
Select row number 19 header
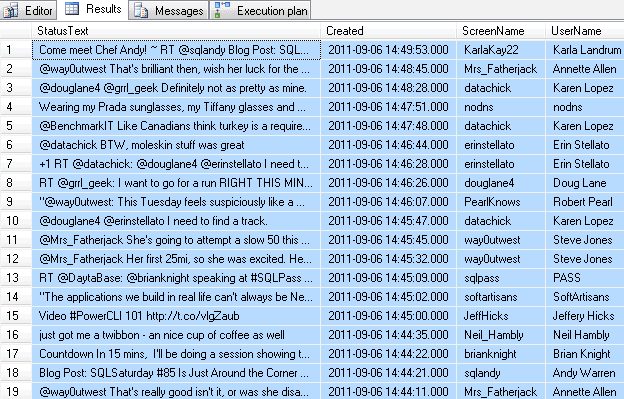pos(16,392)
